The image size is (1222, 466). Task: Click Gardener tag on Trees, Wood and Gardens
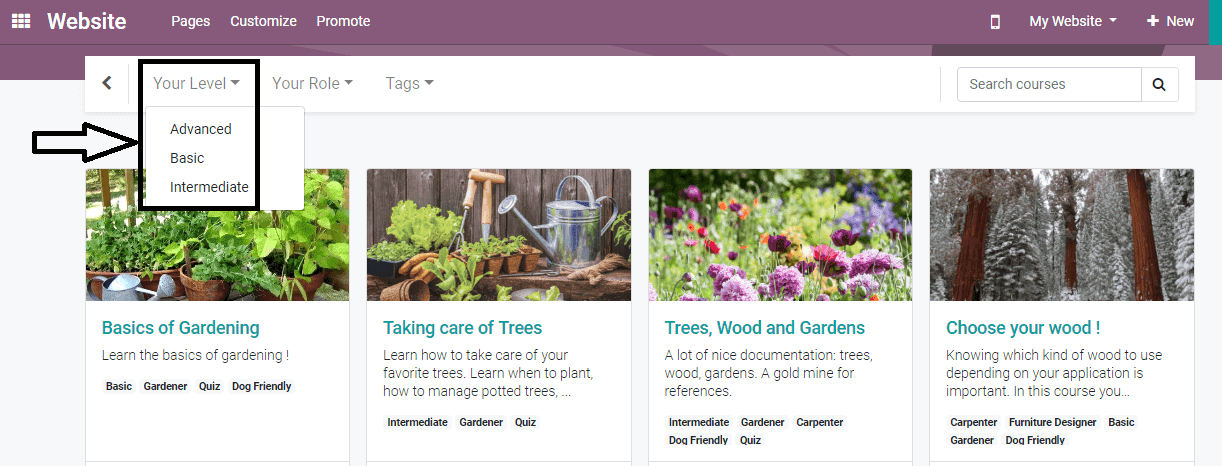click(763, 422)
